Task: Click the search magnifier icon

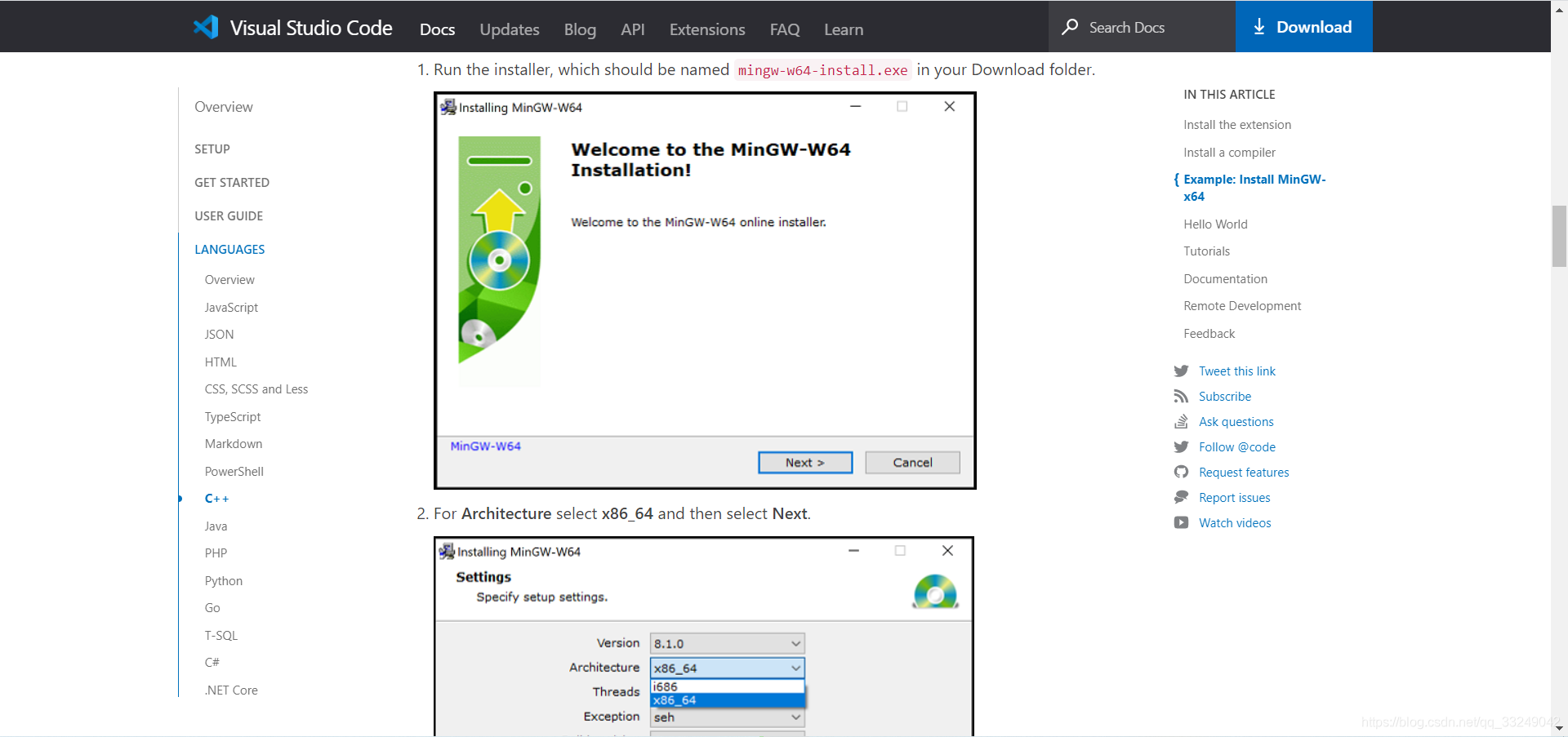Action: 1070,27
